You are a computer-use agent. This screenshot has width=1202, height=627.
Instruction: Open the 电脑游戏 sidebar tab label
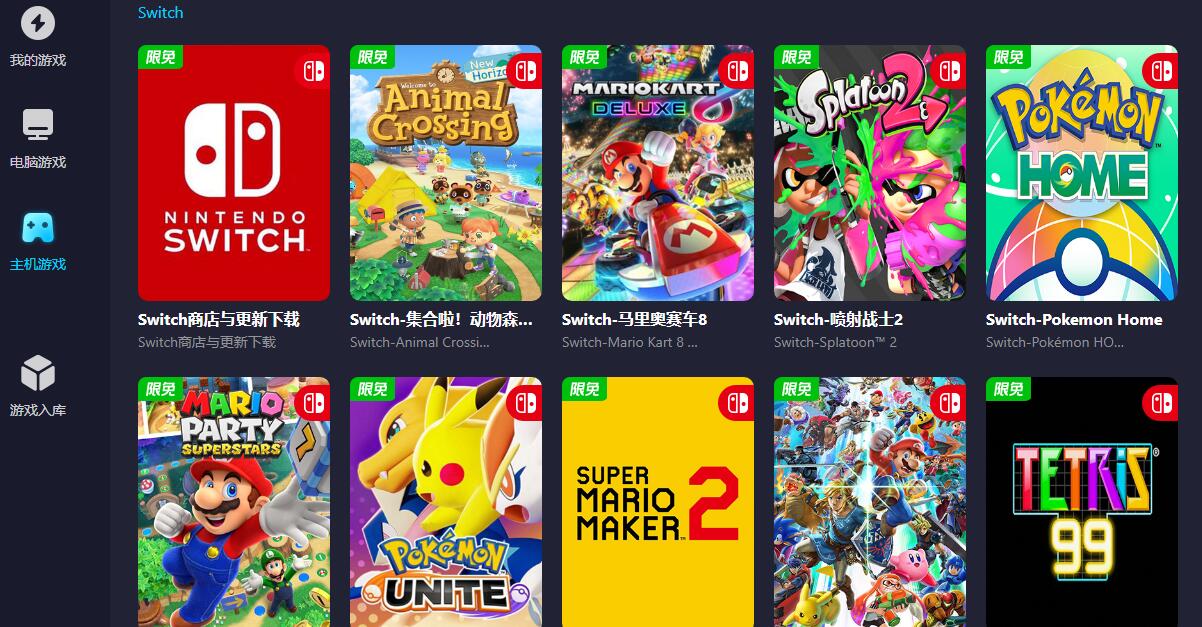(38, 162)
